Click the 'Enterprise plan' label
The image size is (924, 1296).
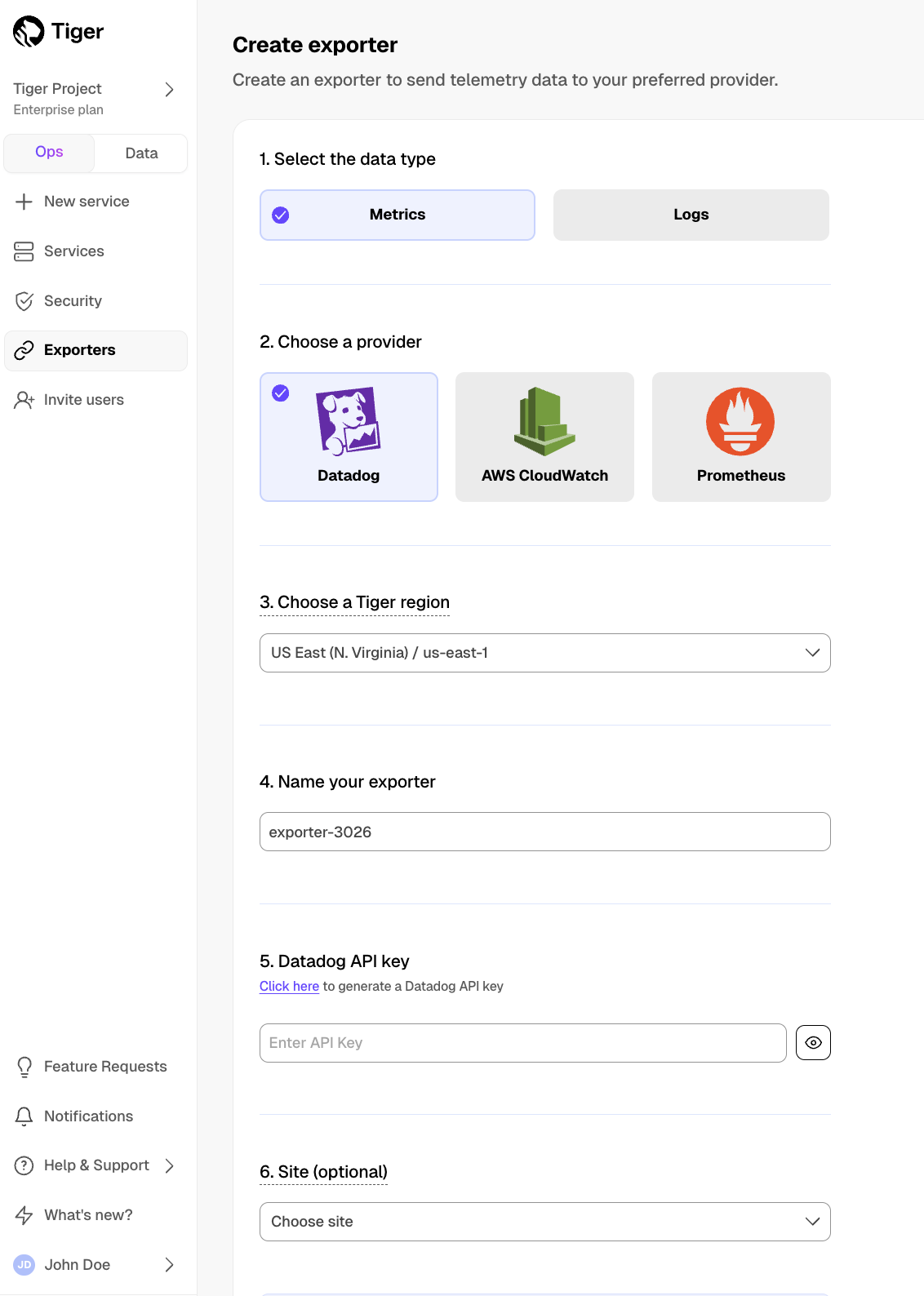coord(59,110)
